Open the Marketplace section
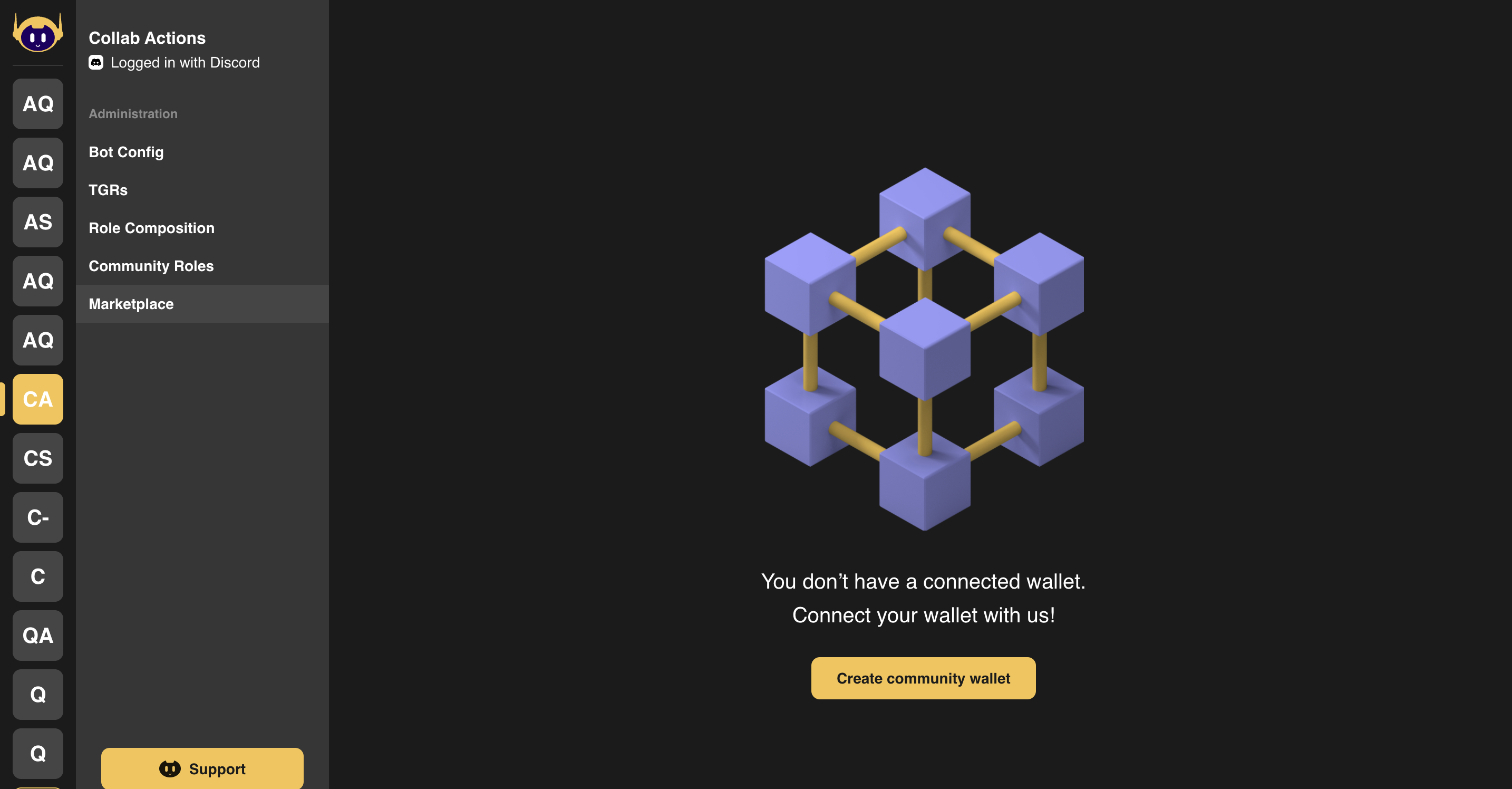Screen dimensions: 1512x789 coord(131,303)
